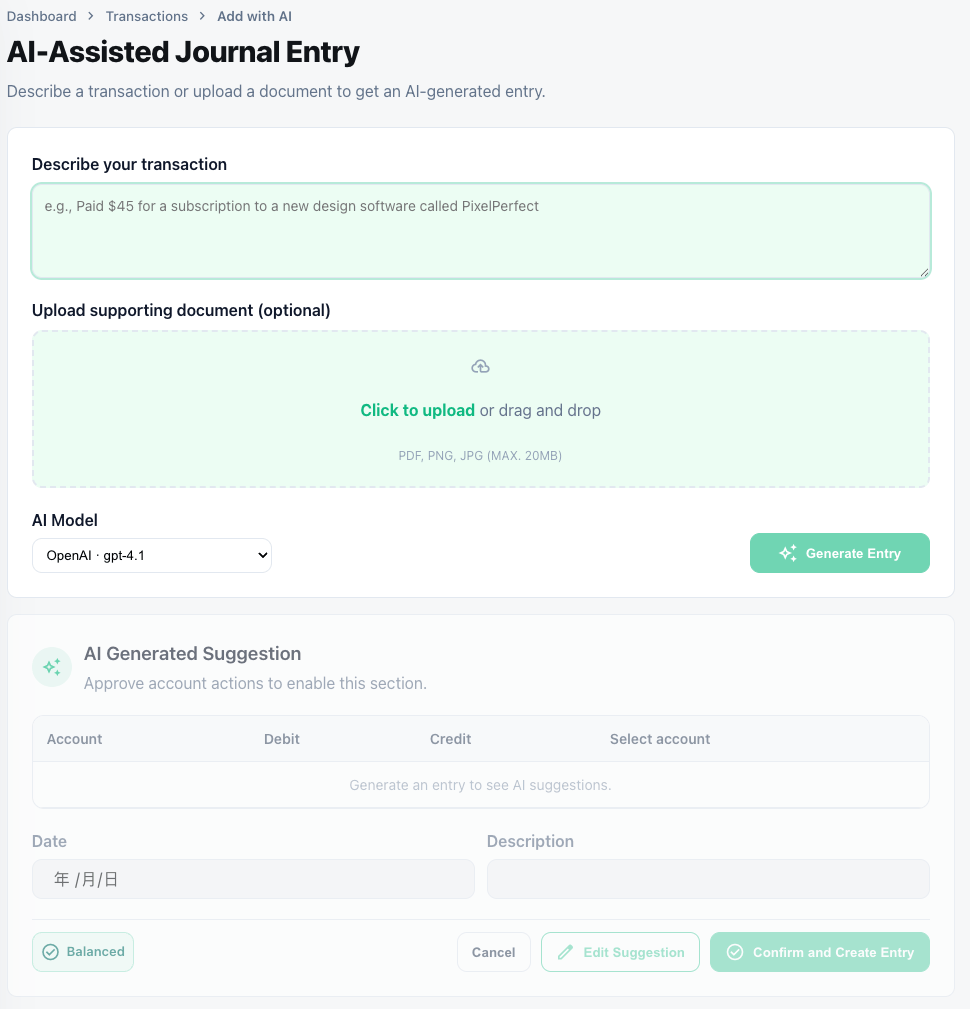Image resolution: width=970 pixels, height=1009 pixels.
Task: Navigate to Dashboard via the breadcrumb
Action: tap(41, 16)
